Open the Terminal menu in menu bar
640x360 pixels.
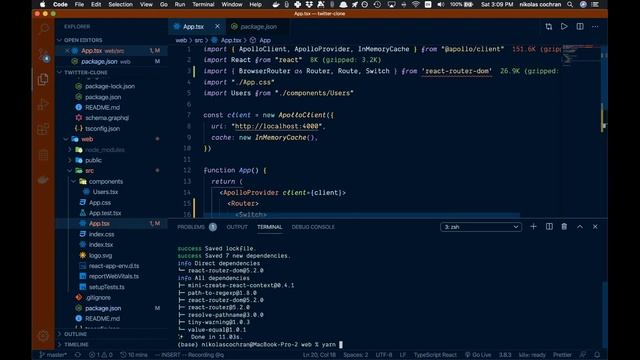[x=203, y=4]
